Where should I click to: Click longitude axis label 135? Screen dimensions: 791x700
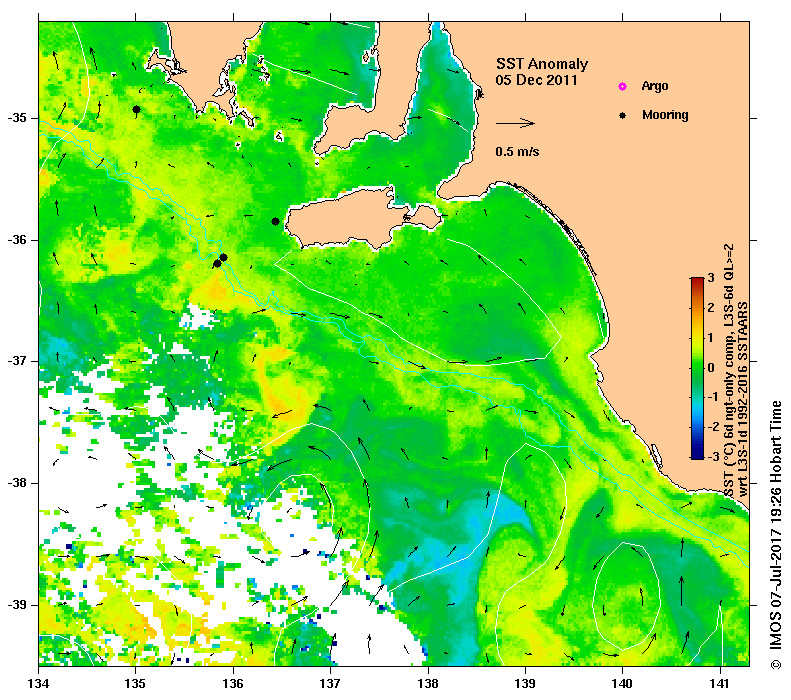point(136,684)
